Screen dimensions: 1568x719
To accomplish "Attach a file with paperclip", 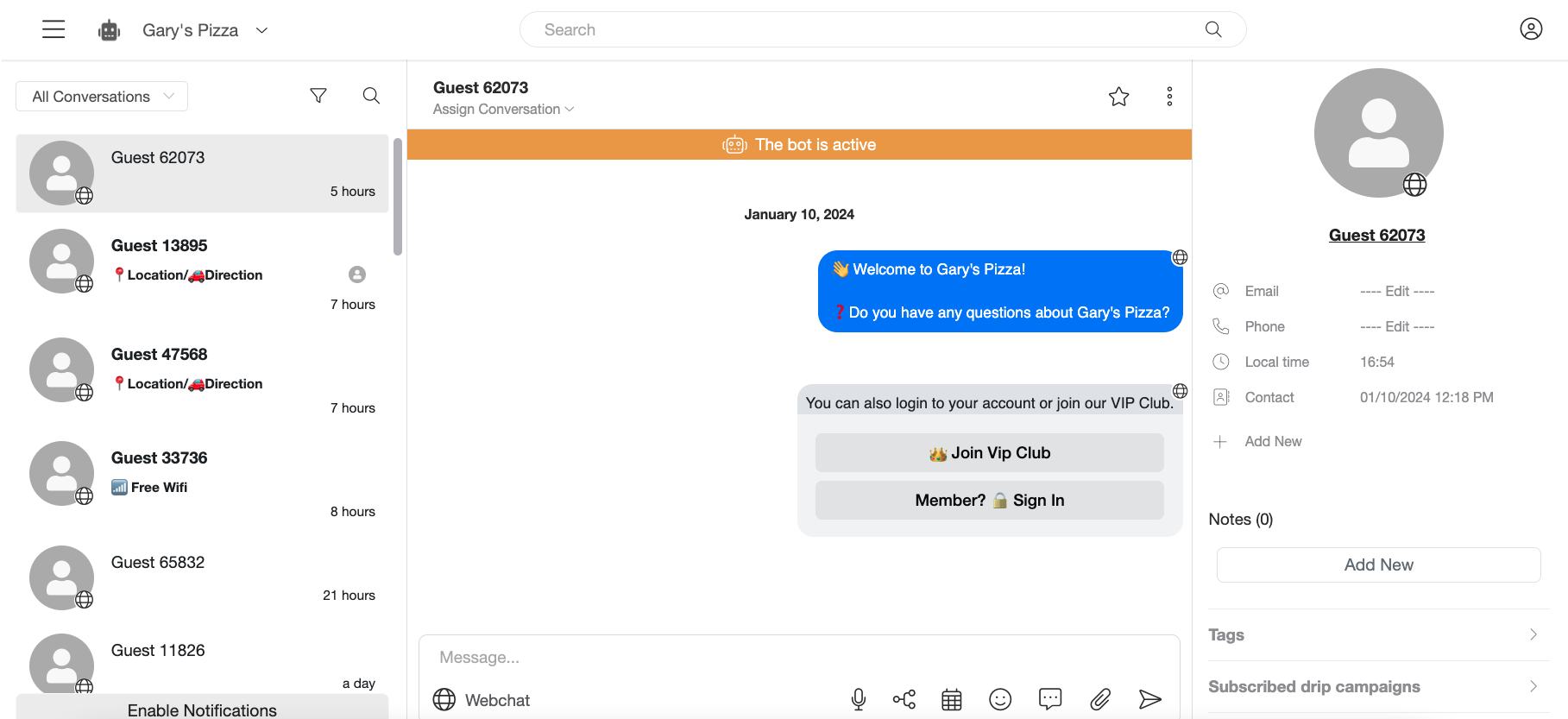I will 1100,699.
